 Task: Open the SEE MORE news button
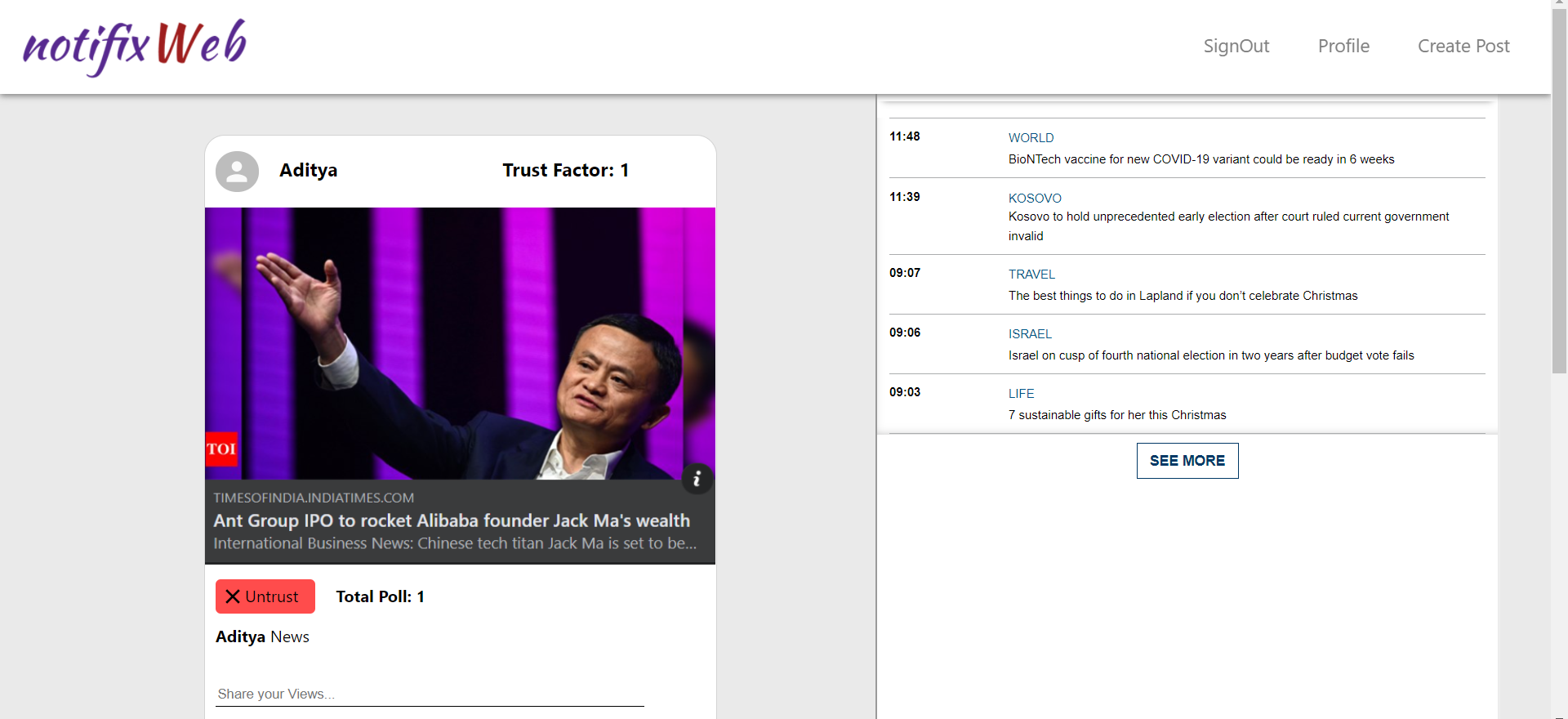[1187, 461]
